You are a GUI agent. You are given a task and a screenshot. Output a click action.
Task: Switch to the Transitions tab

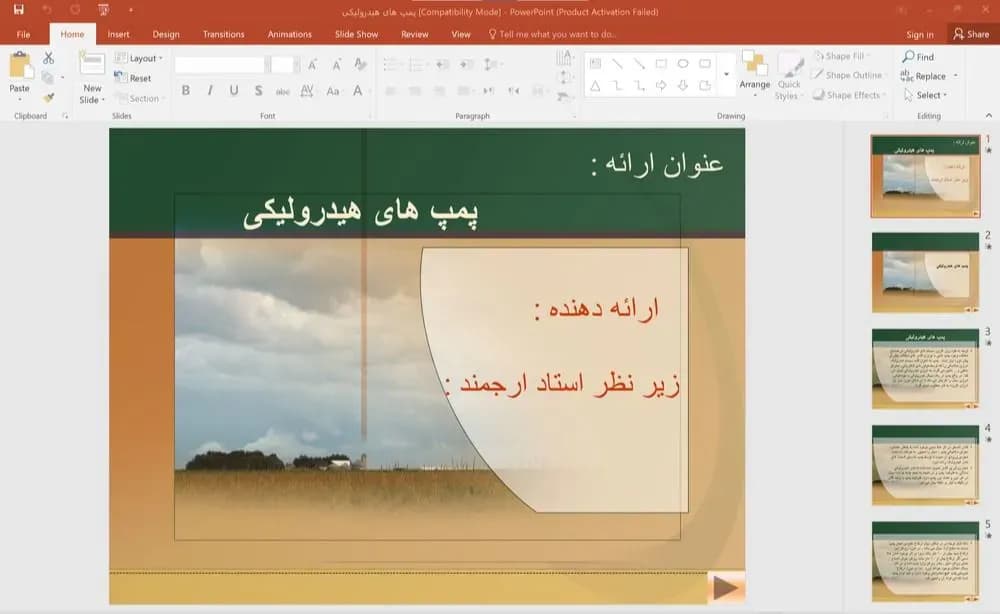click(223, 34)
